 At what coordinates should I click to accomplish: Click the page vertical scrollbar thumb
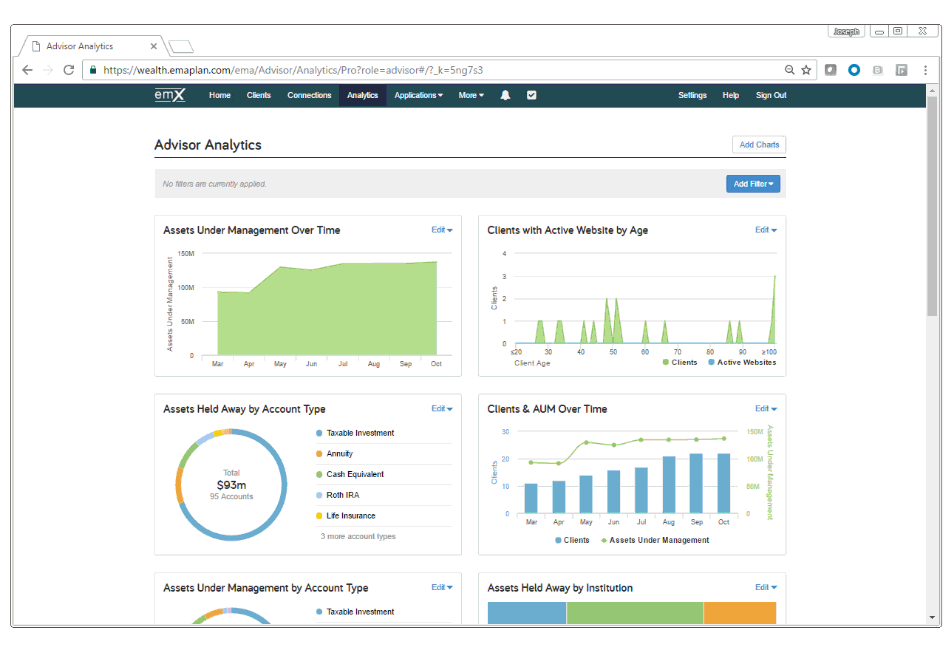932,206
